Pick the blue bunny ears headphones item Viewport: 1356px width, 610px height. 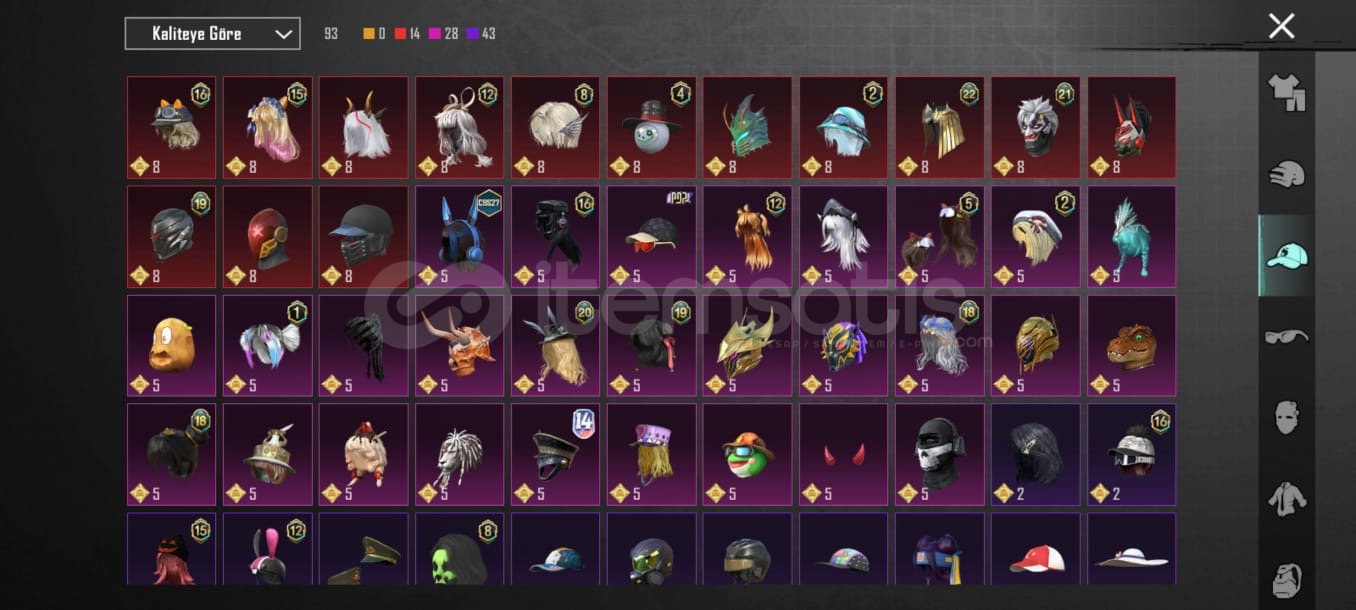tap(460, 236)
